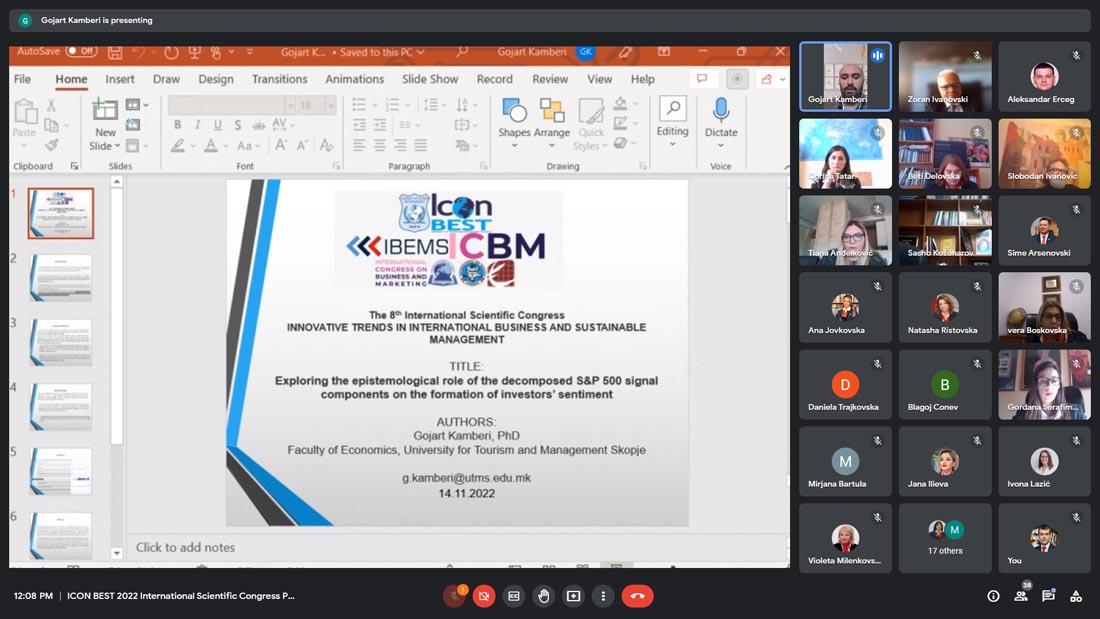Click the Numbering list icon
1100x619 pixels.
click(x=392, y=105)
